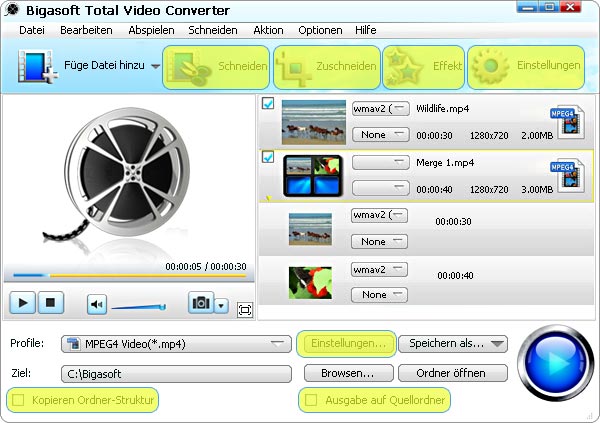Select the horses sub-clip thumbnail
The width and height of the screenshot is (600, 423).
pos(310,229)
